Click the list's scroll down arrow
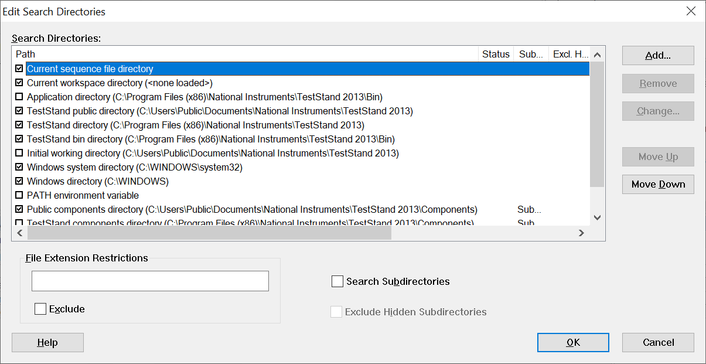The width and height of the screenshot is (706, 364). tap(597, 218)
